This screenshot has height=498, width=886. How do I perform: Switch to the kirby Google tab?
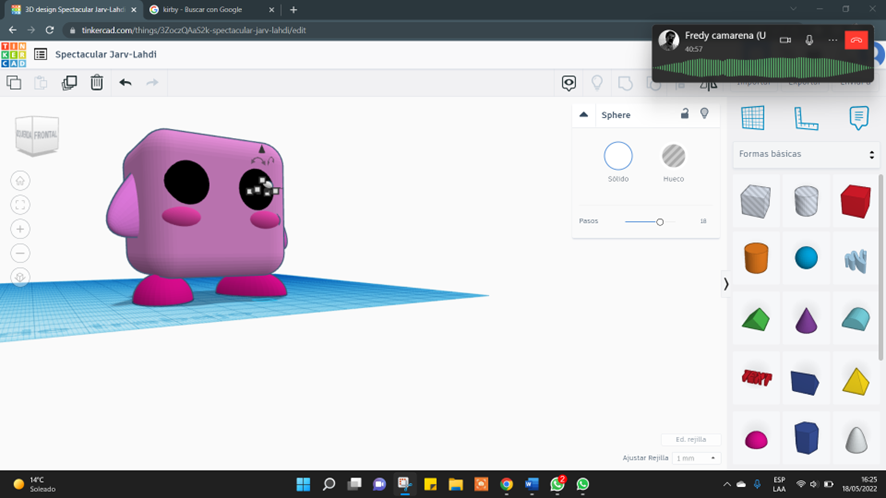click(209, 10)
